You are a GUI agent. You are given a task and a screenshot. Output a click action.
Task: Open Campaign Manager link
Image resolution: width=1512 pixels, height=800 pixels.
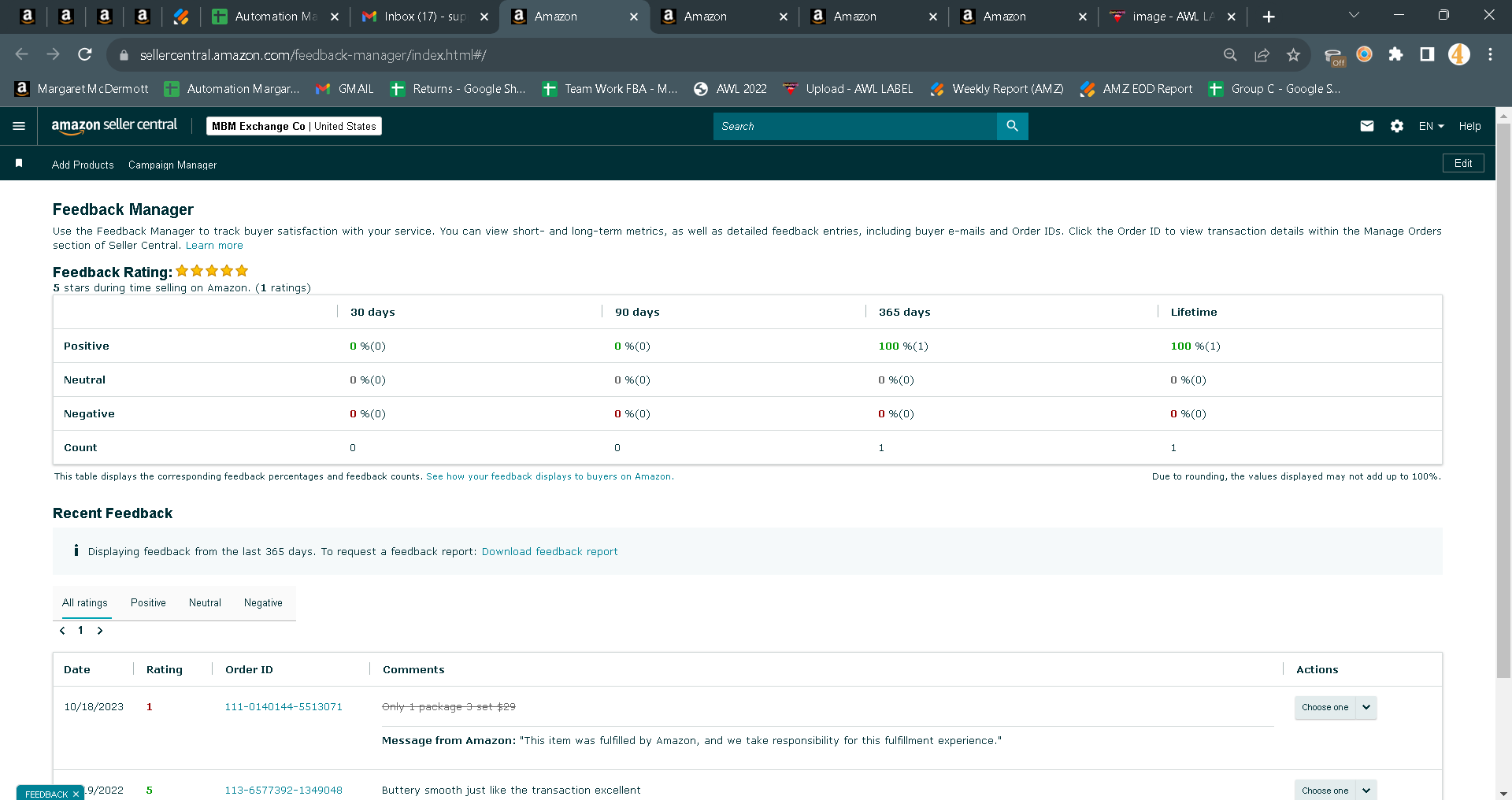coord(172,165)
